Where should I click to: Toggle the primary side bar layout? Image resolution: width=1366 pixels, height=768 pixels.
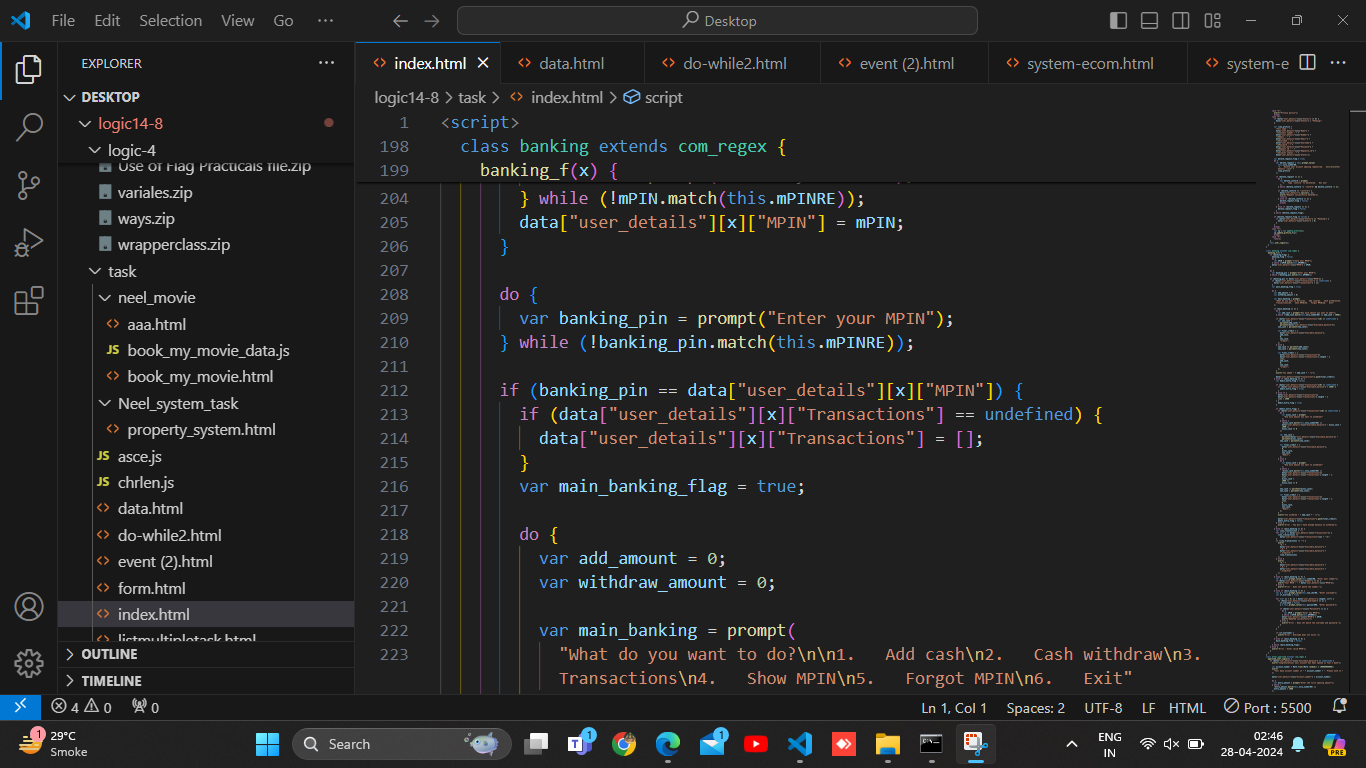click(x=1119, y=21)
